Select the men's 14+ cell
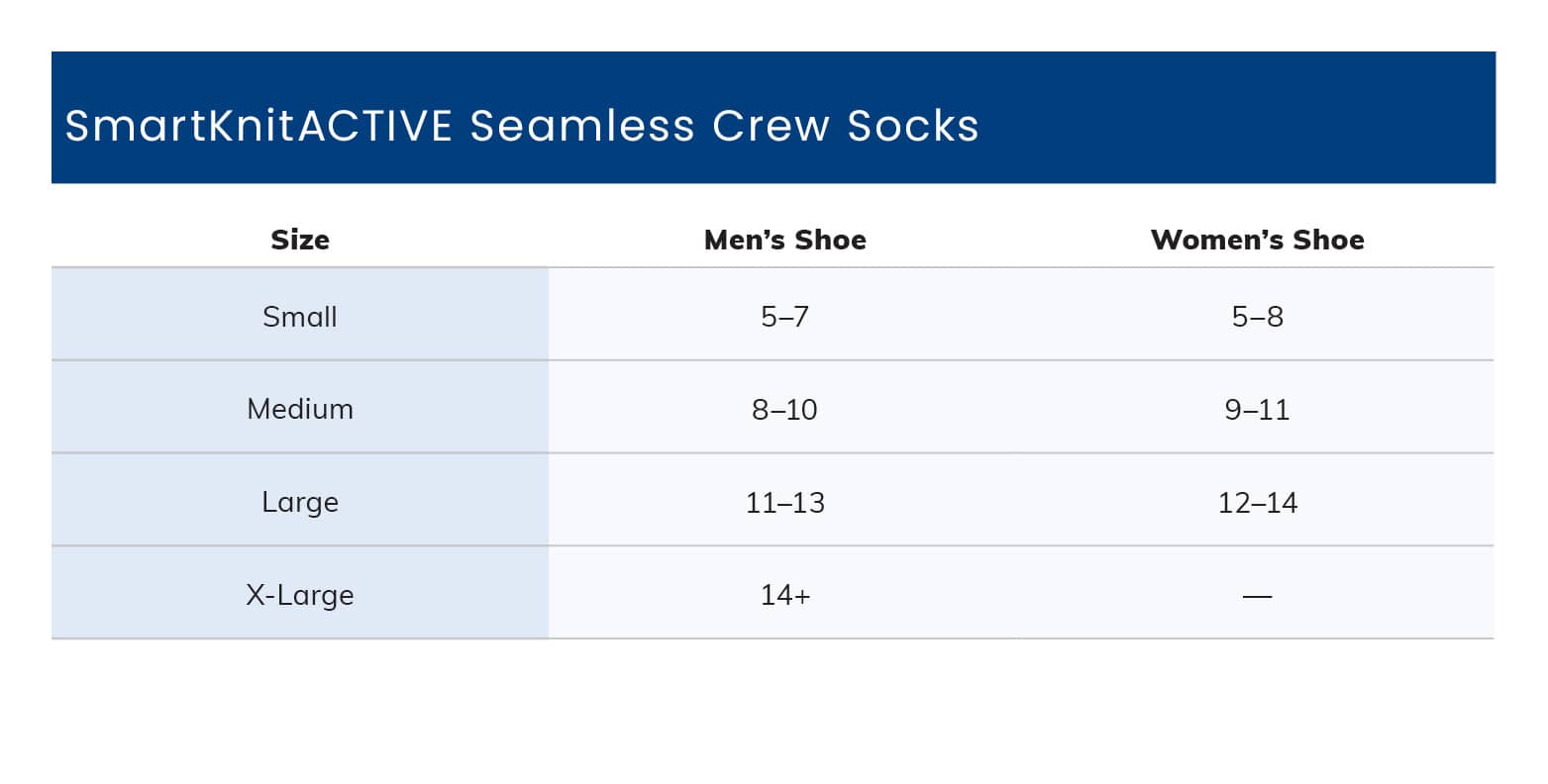 [784, 595]
